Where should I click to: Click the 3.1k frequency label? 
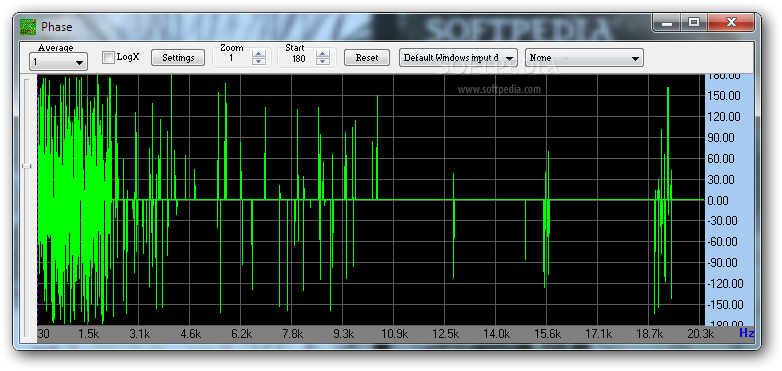(x=139, y=334)
